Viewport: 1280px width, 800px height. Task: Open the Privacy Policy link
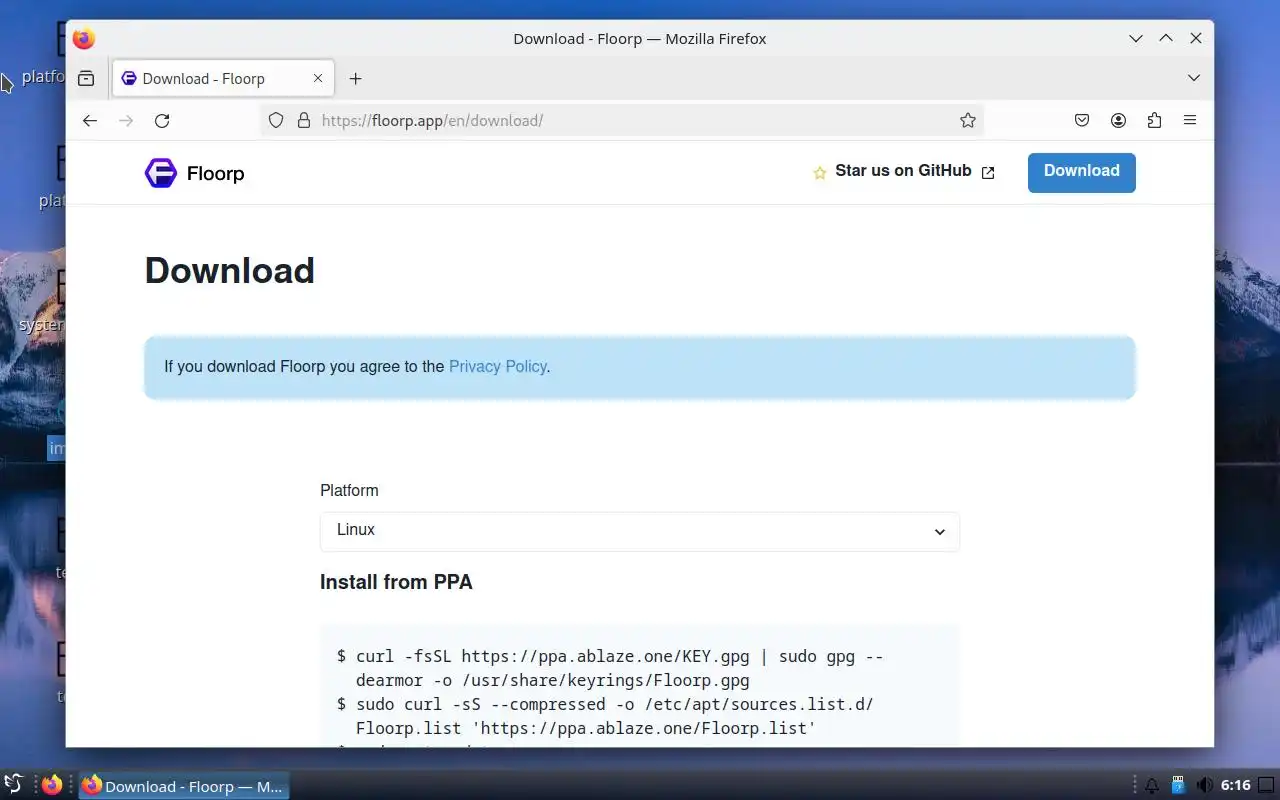tap(497, 366)
